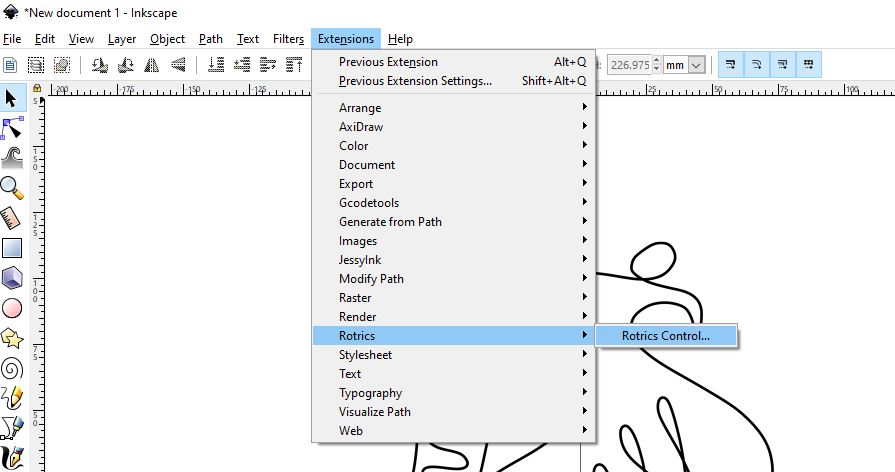Screen dimensions: 895x472
Task: Open the Edit menu
Action: (45, 39)
